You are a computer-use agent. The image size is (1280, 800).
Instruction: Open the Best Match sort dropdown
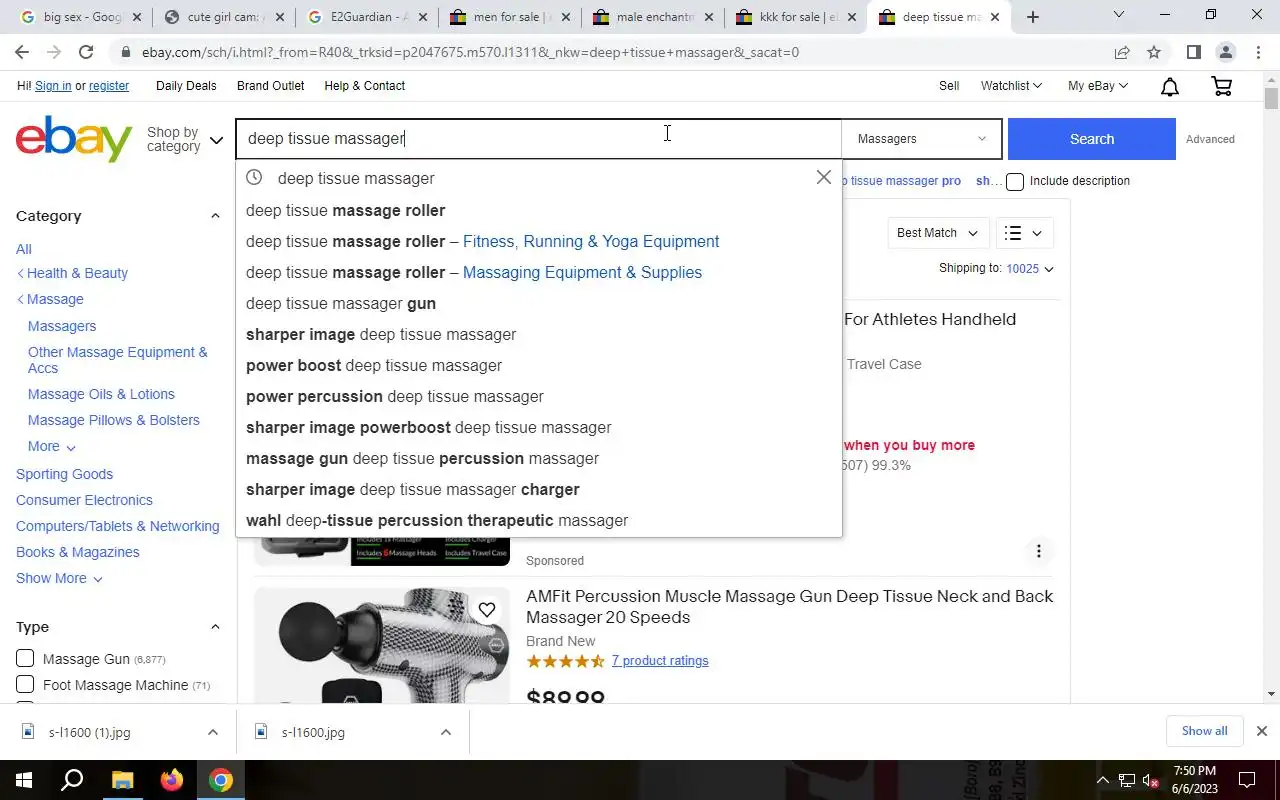tap(938, 233)
